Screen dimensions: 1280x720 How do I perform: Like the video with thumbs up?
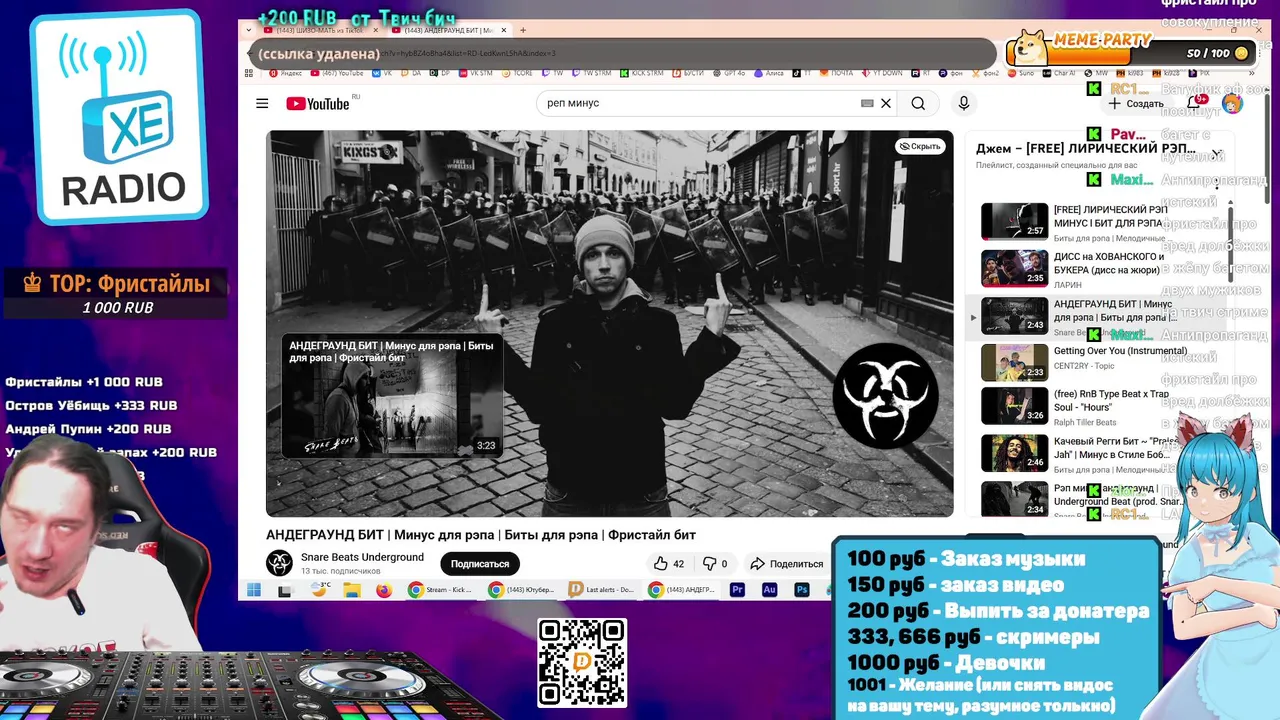669,564
